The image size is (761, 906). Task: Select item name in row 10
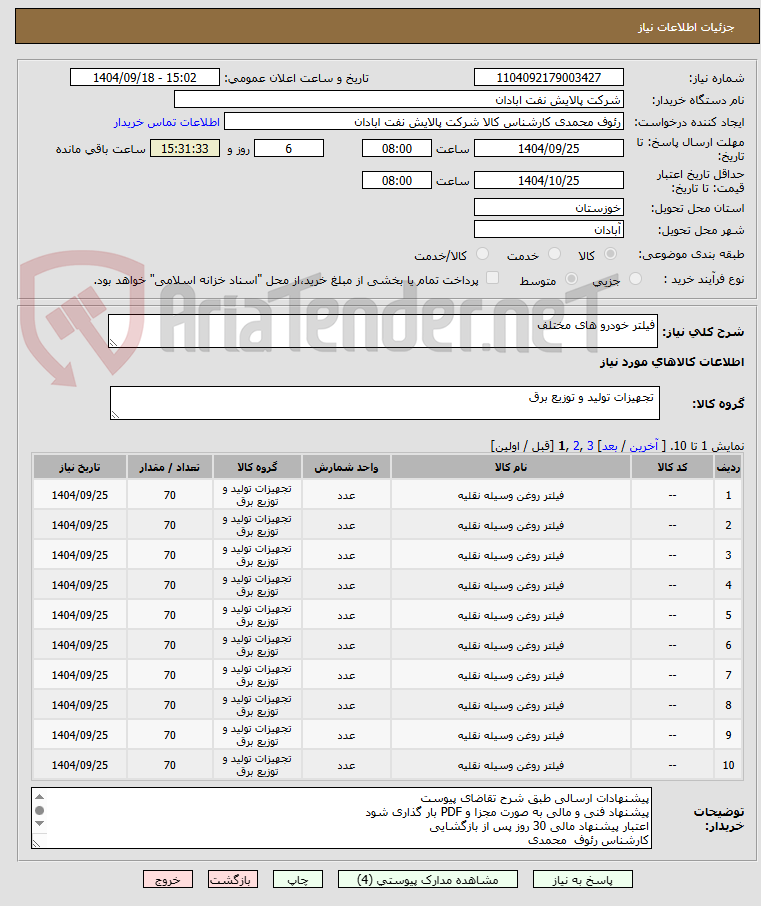pyautogui.click(x=511, y=766)
